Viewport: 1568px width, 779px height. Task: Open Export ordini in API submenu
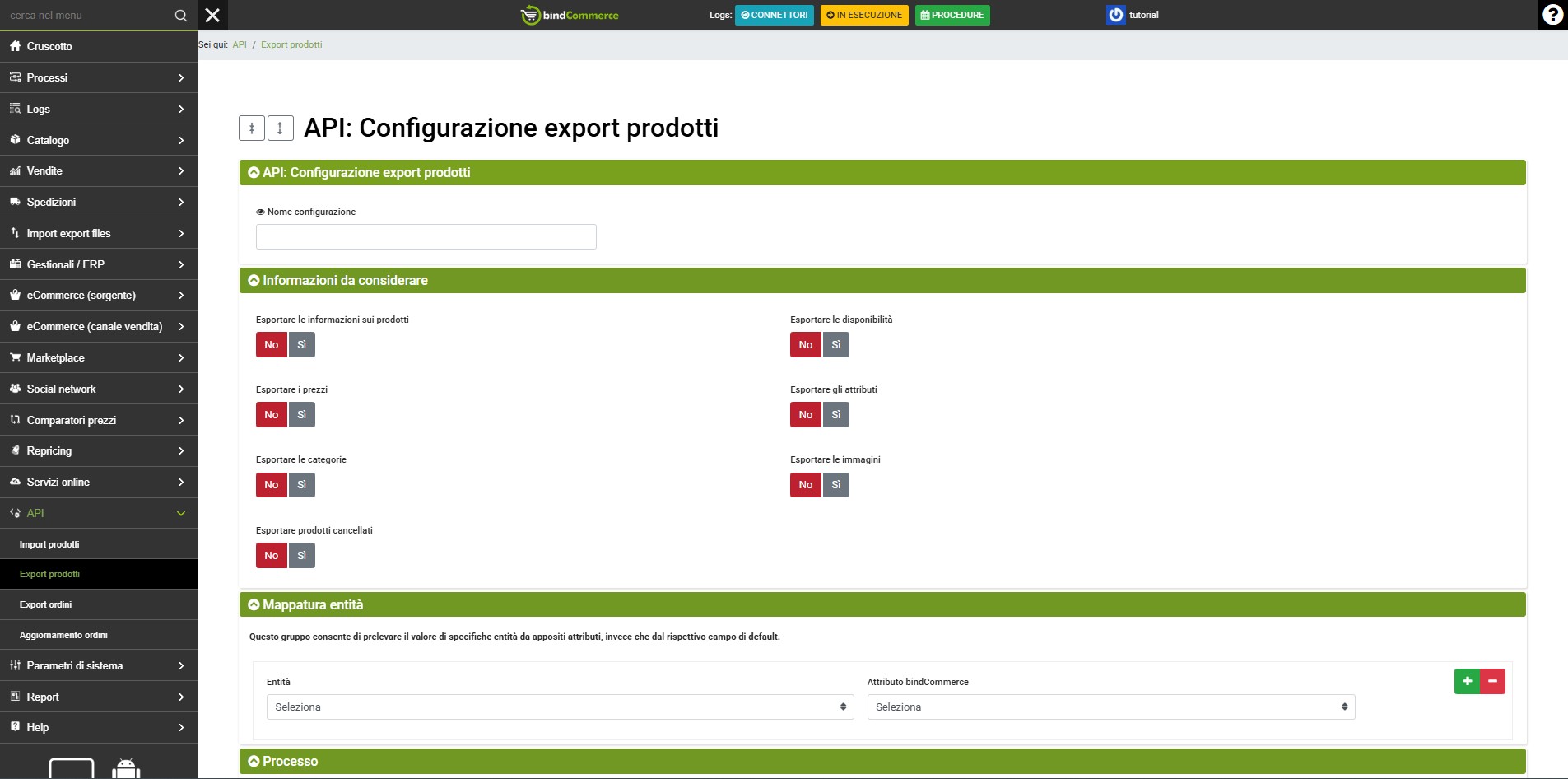tap(46, 604)
